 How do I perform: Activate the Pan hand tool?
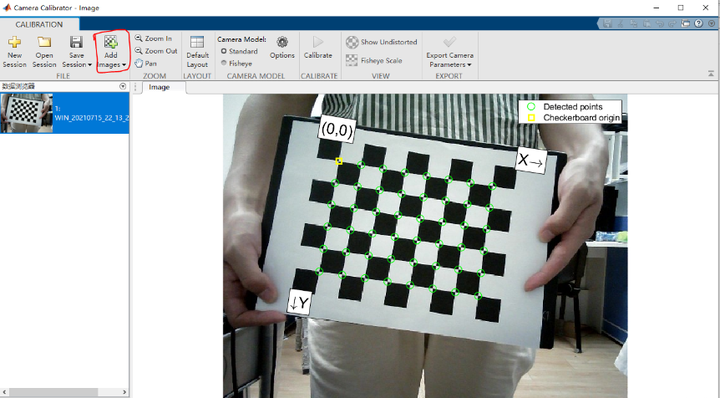(146, 63)
